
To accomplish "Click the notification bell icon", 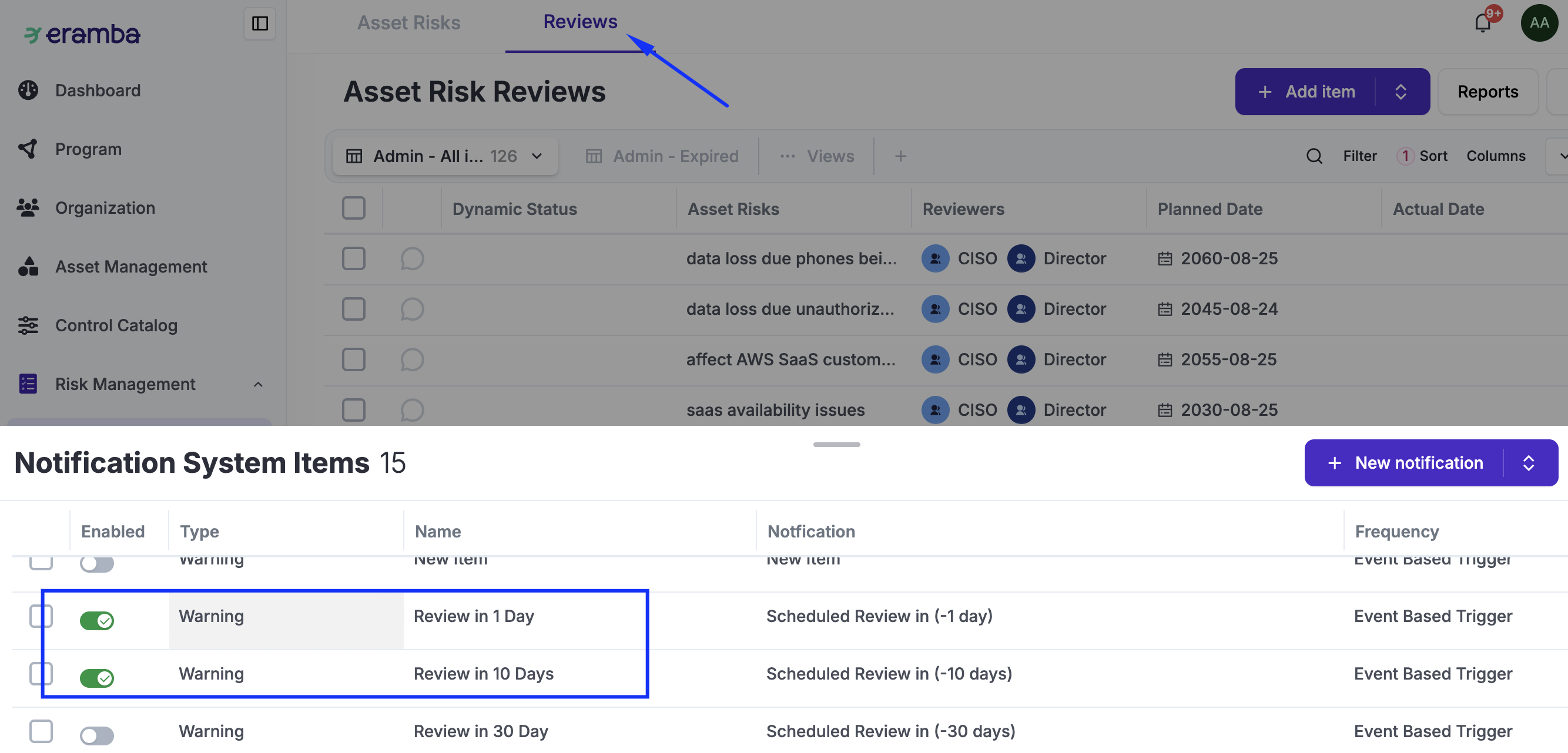I will [x=1482, y=23].
